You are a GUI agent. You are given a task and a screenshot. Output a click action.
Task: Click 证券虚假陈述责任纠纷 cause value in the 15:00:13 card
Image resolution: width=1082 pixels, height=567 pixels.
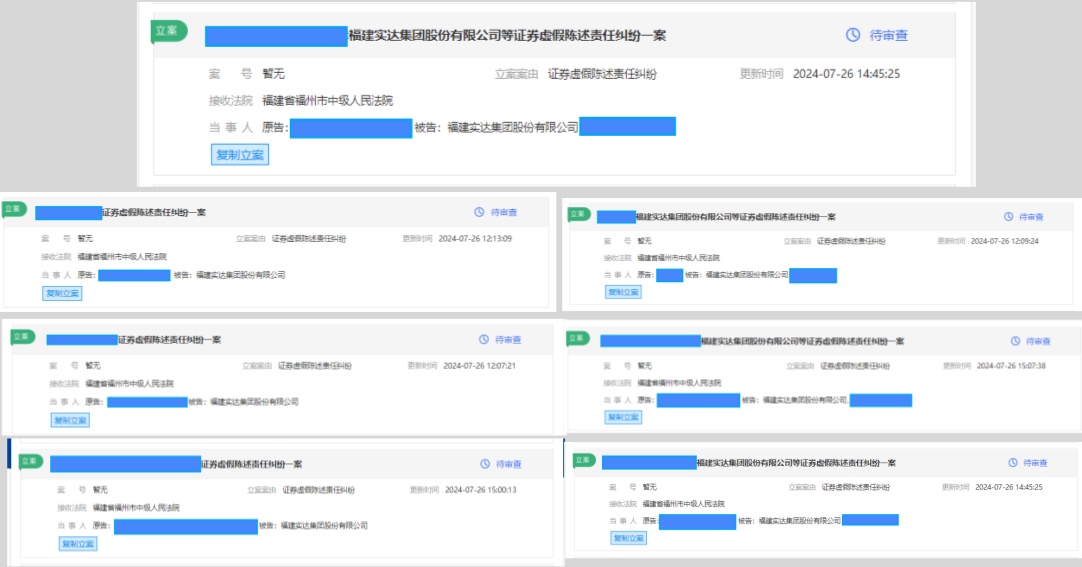(318, 490)
